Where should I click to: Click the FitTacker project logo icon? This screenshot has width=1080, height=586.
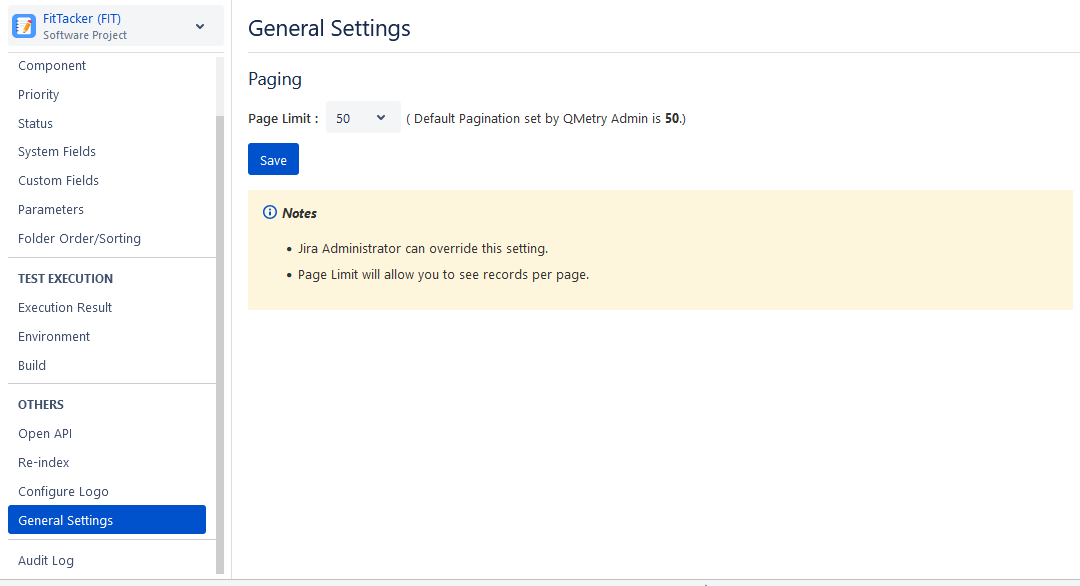(x=24, y=26)
